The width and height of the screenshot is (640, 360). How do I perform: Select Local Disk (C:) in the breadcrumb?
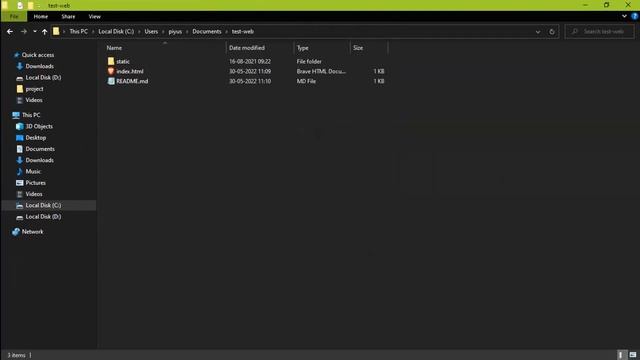pos(116,31)
